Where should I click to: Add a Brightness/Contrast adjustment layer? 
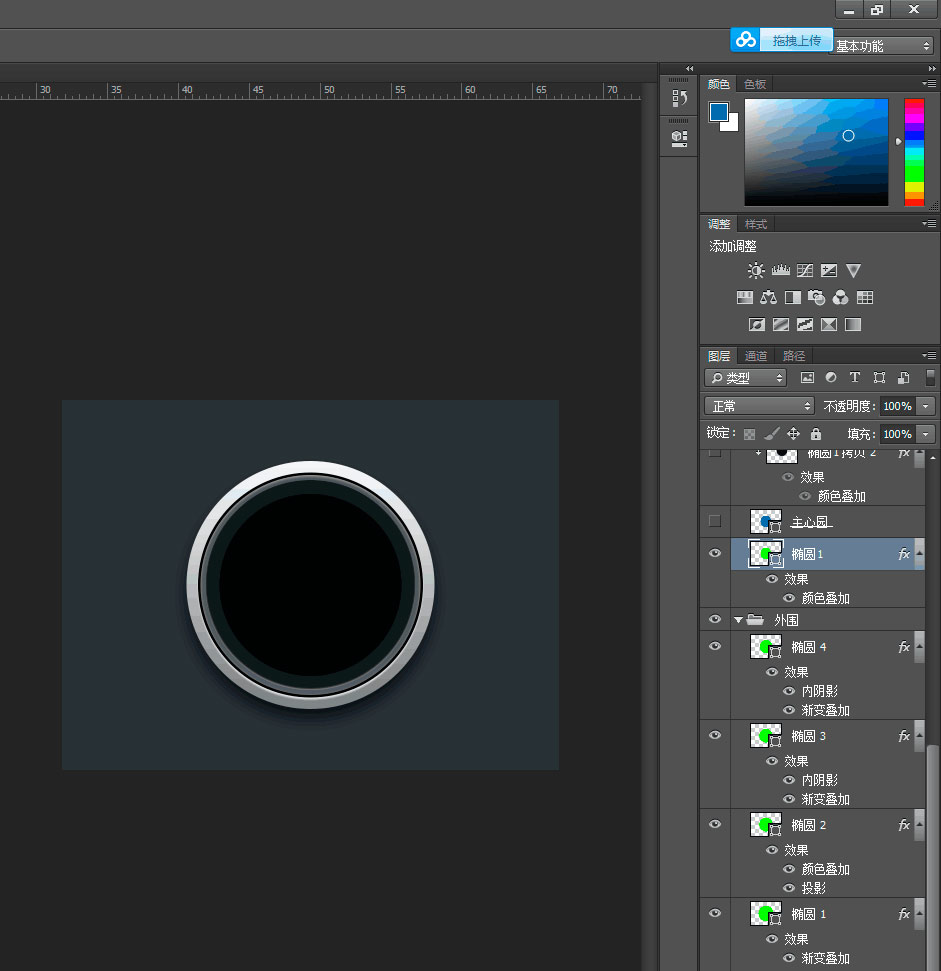756,271
